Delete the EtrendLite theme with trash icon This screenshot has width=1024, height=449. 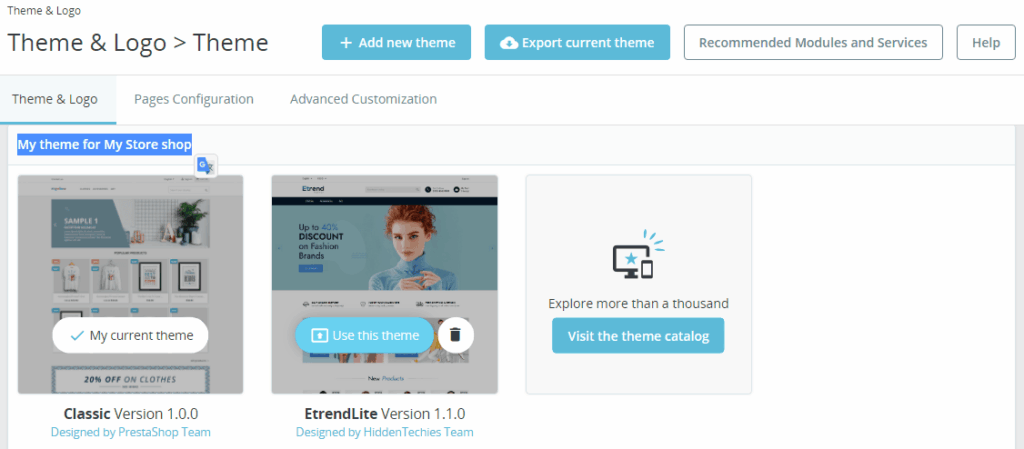click(x=455, y=335)
